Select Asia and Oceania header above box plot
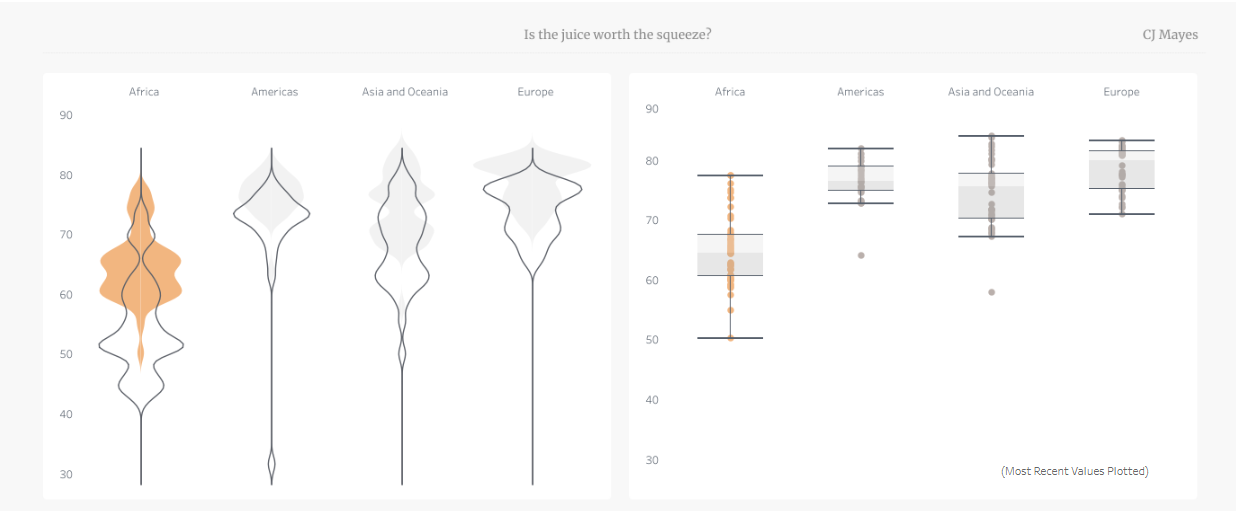Image resolution: width=1236 pixels, height=511 pixels. coord(991,92)
